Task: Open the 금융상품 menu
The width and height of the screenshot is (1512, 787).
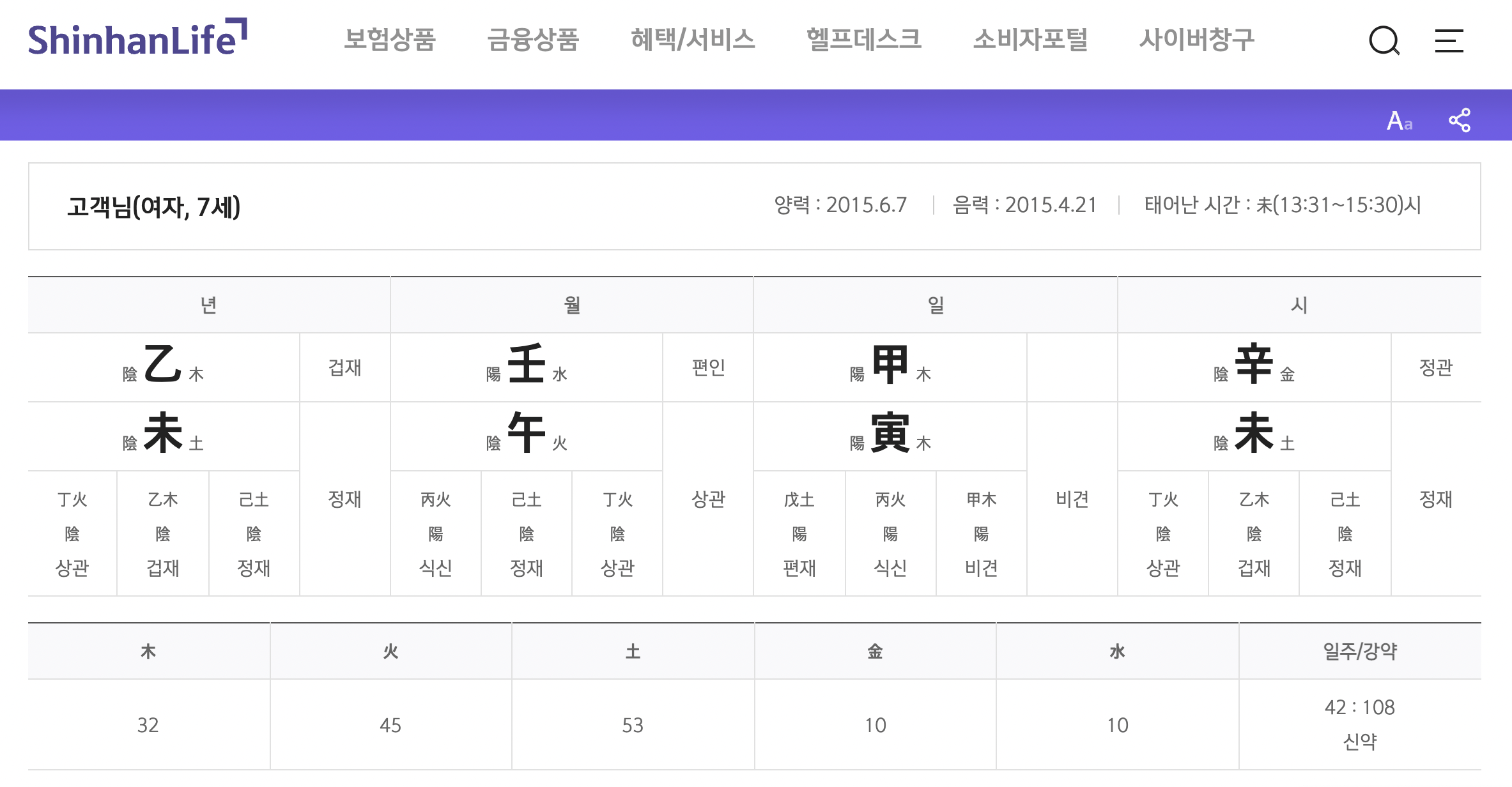Action: [x=532, y=40]
